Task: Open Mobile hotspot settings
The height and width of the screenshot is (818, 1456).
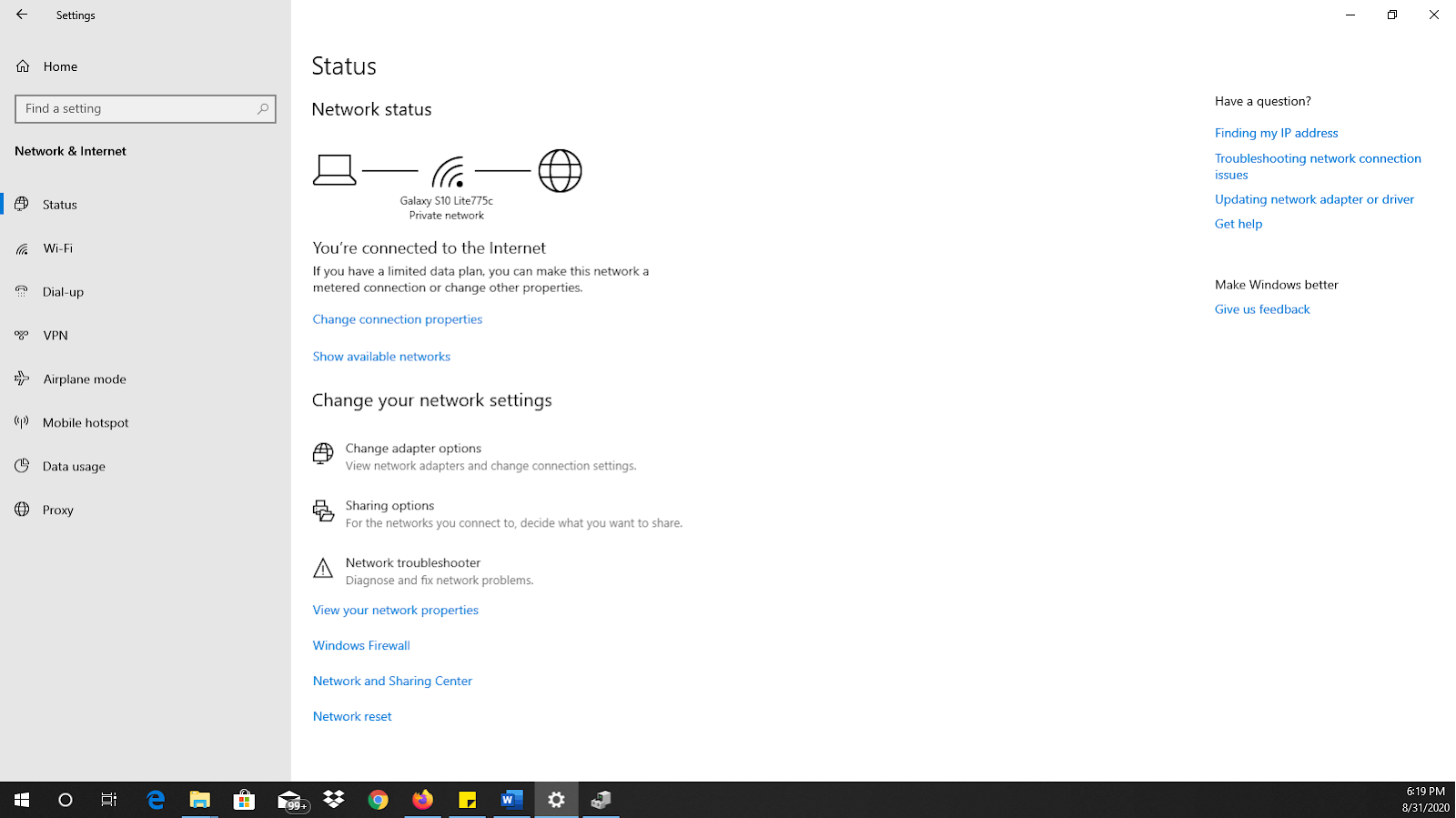Action: (x=86, y=423)
